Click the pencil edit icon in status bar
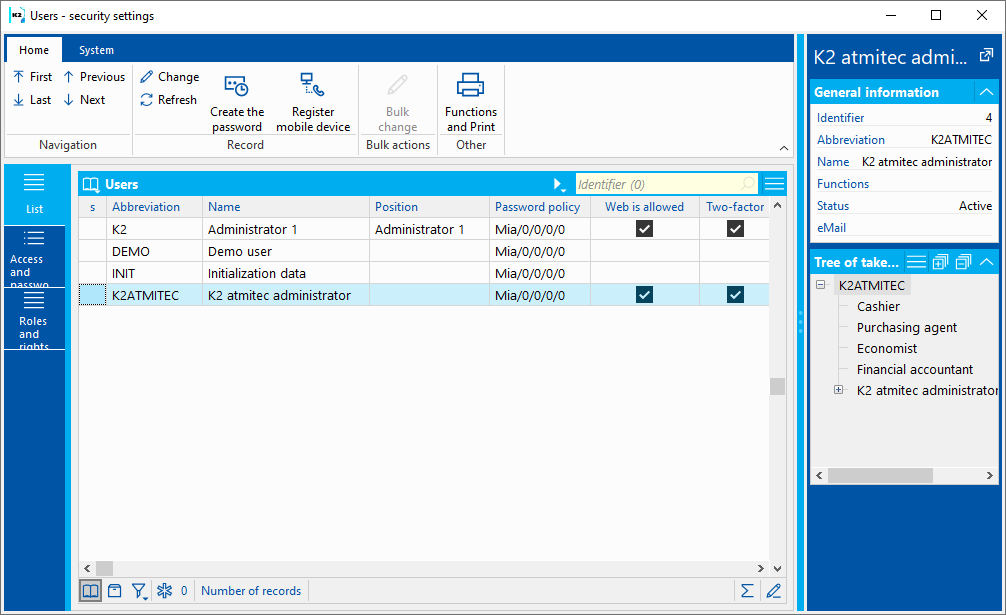Screen dimensions: 1006x615 click(x=774, y=591)
